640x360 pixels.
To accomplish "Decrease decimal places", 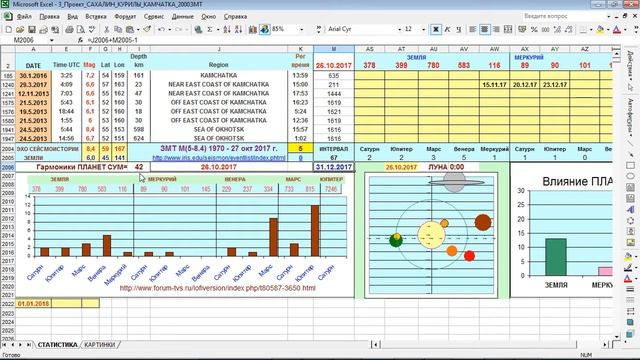I will point(569,29).
